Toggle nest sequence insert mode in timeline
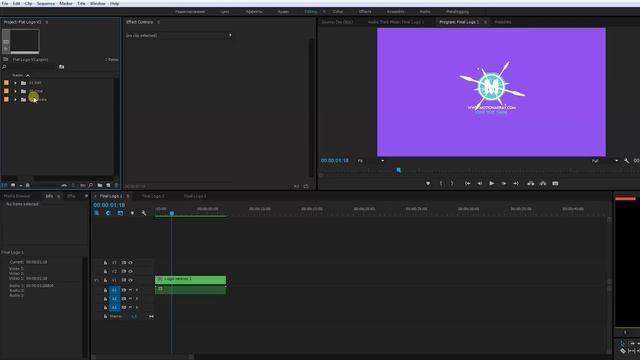Screen dimensions: 640x360 click(x=97, y=213)
